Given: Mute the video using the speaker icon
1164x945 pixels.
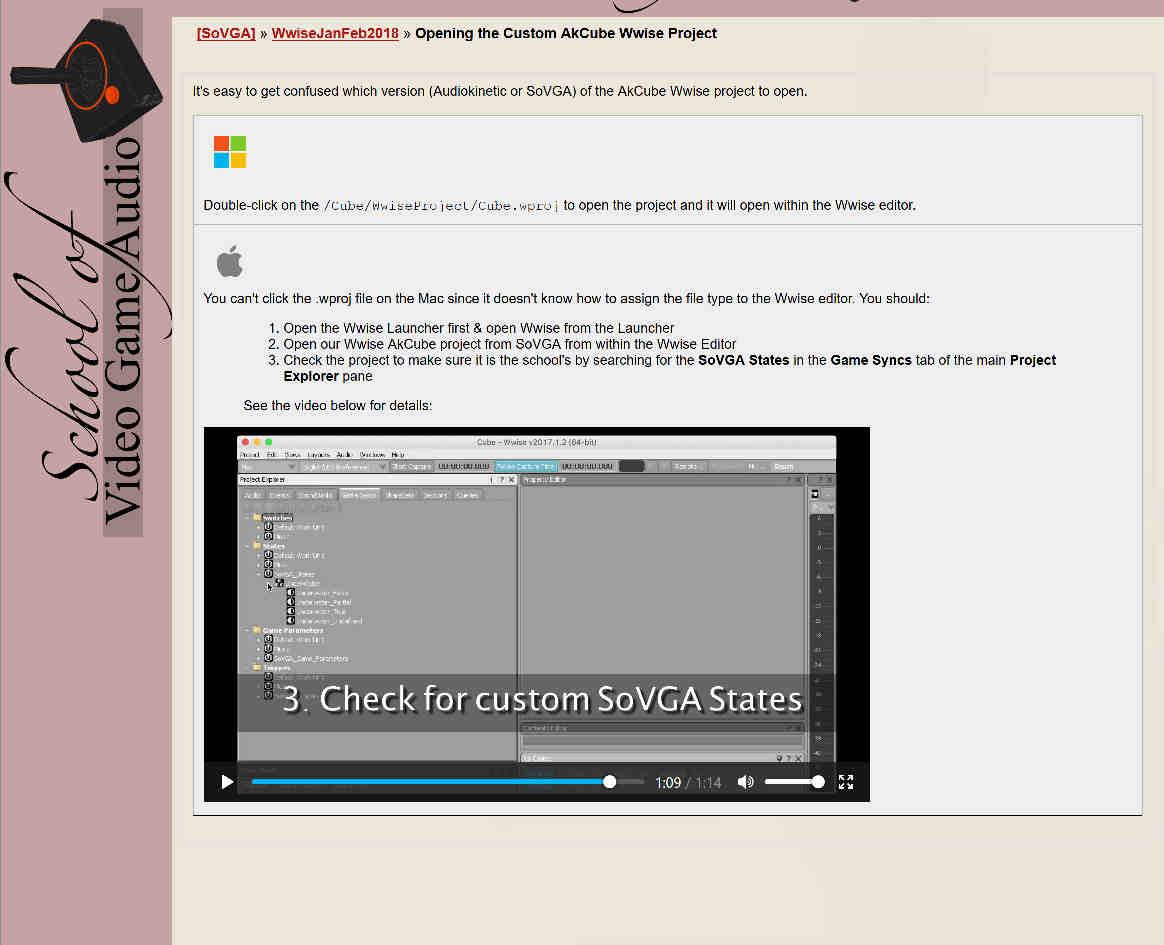Looking at the screenshot, I should pyautogui.click(x=745, y=782).
